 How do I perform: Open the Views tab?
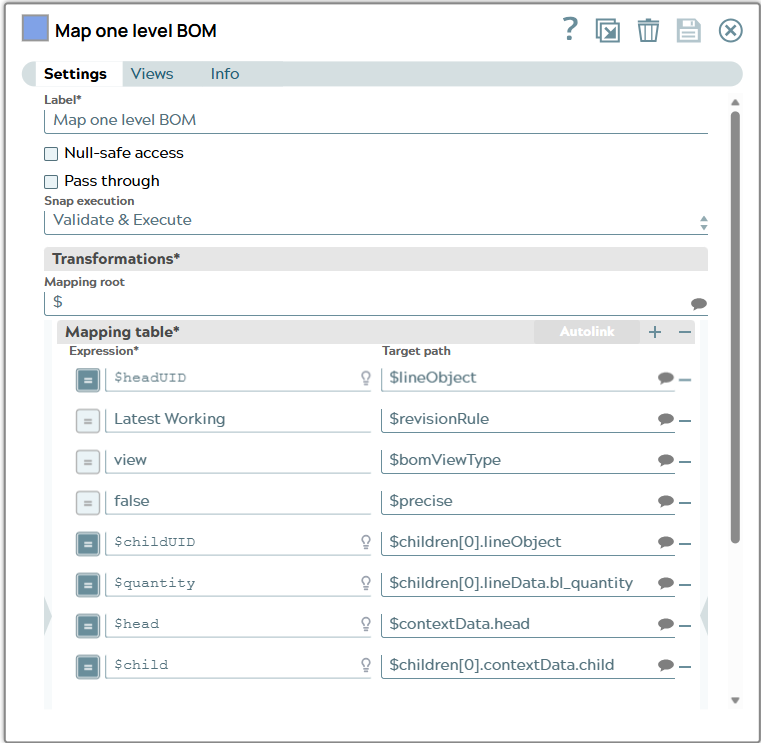tap(152, 74)
